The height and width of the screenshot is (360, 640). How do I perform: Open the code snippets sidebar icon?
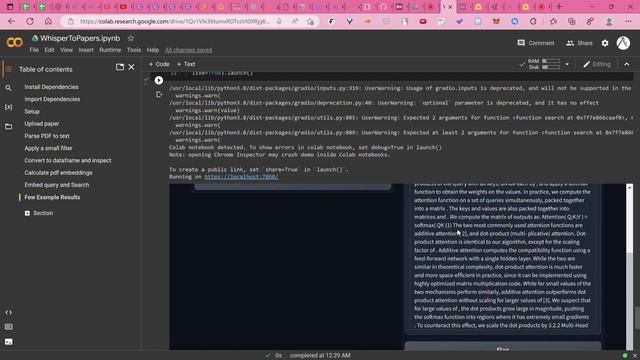point(9,312)
